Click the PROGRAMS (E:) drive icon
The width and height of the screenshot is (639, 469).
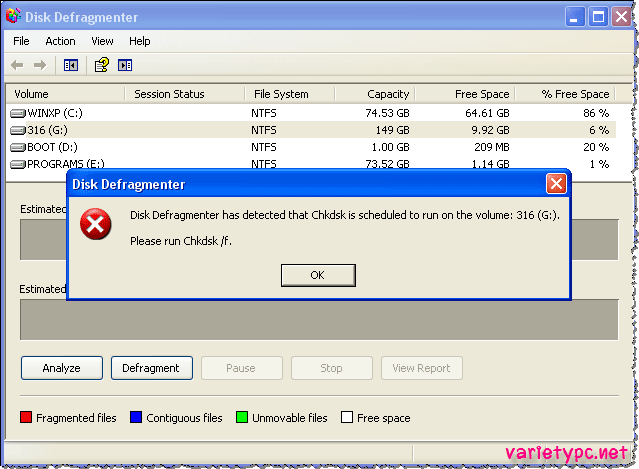tap(18, 165)
